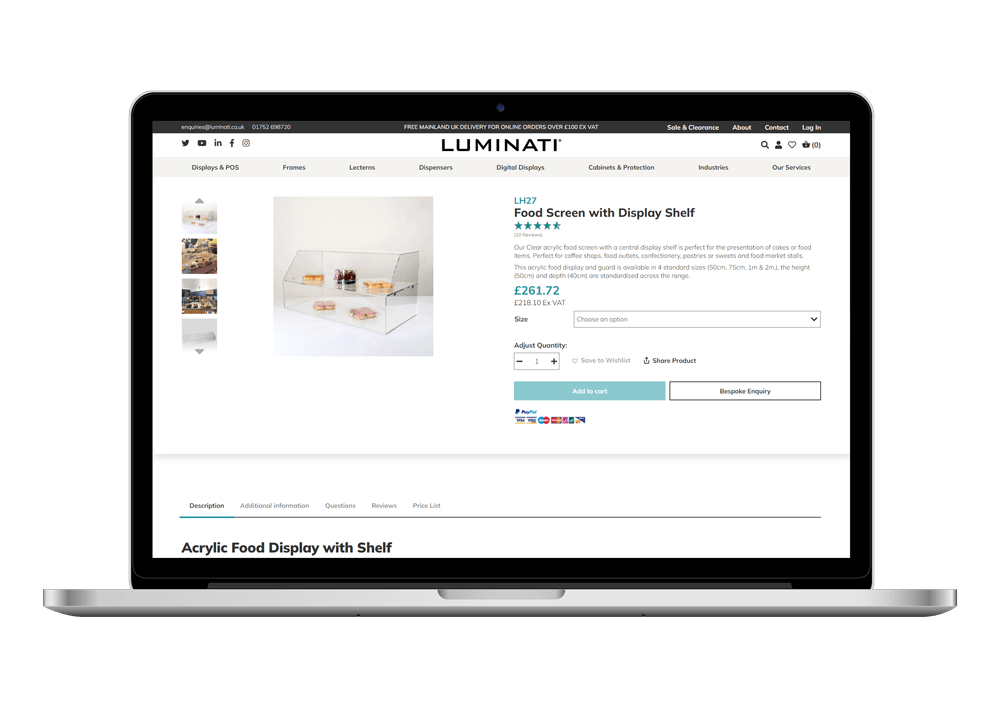The image size is (1000, 707).
Task: Click the Bespoke Enquiry button
Action: pos(745,391)
